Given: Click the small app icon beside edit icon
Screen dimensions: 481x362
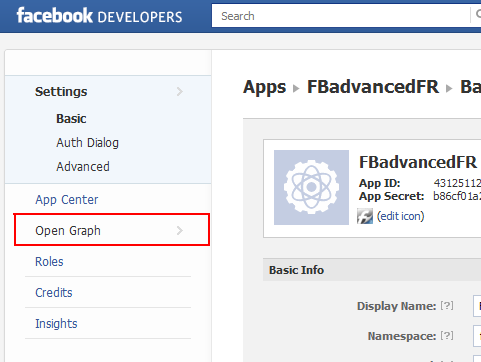Looking at the screenshot, I should click(365, 216).
